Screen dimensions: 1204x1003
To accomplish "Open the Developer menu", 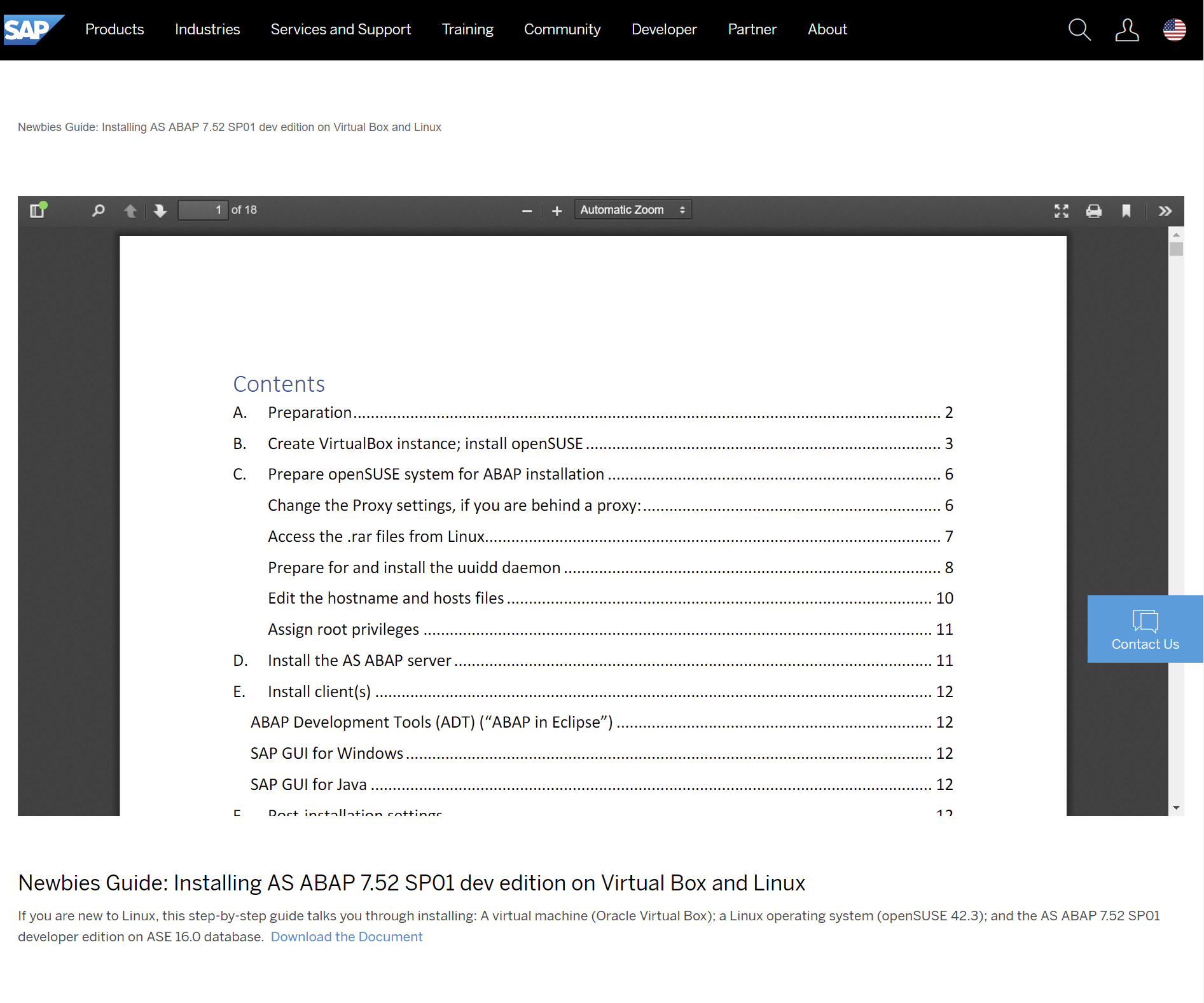I will (x=664, y=29).
